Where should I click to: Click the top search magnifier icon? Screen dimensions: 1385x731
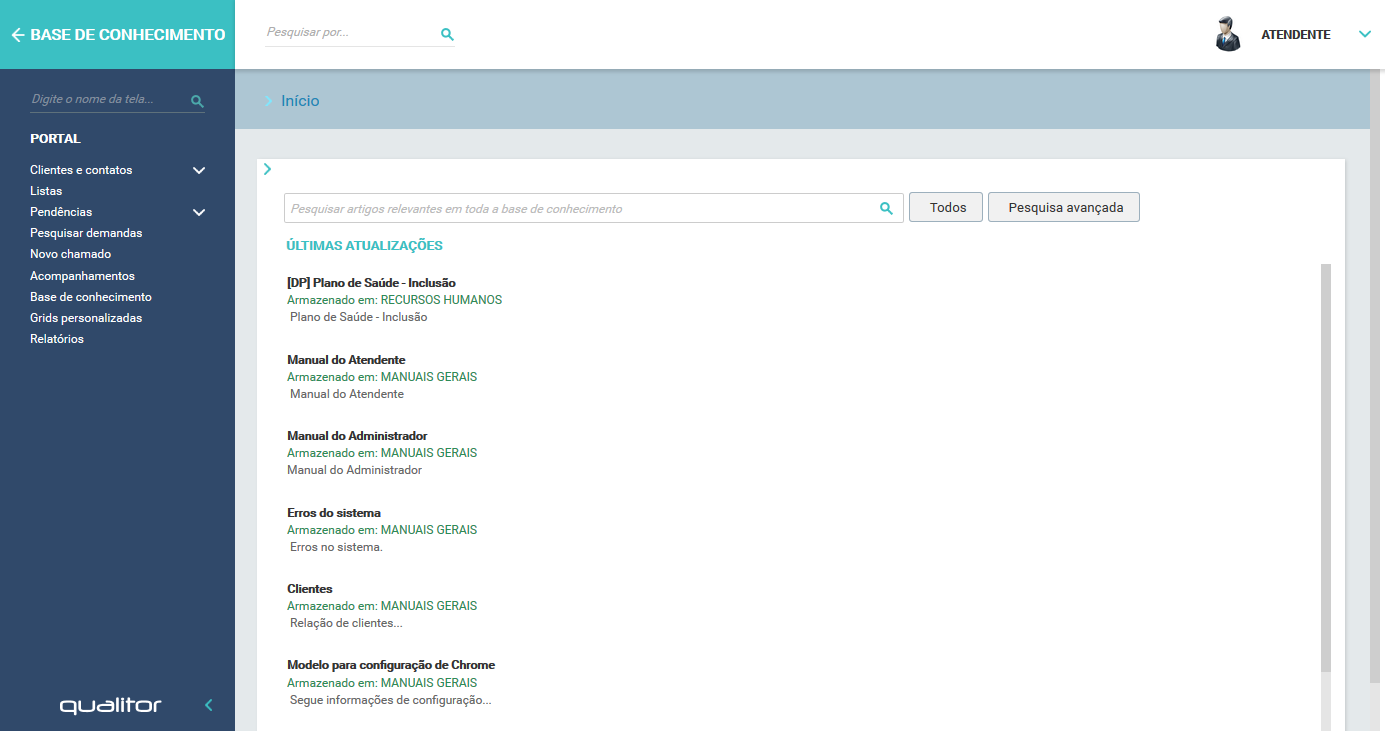(x=447, y=34)
